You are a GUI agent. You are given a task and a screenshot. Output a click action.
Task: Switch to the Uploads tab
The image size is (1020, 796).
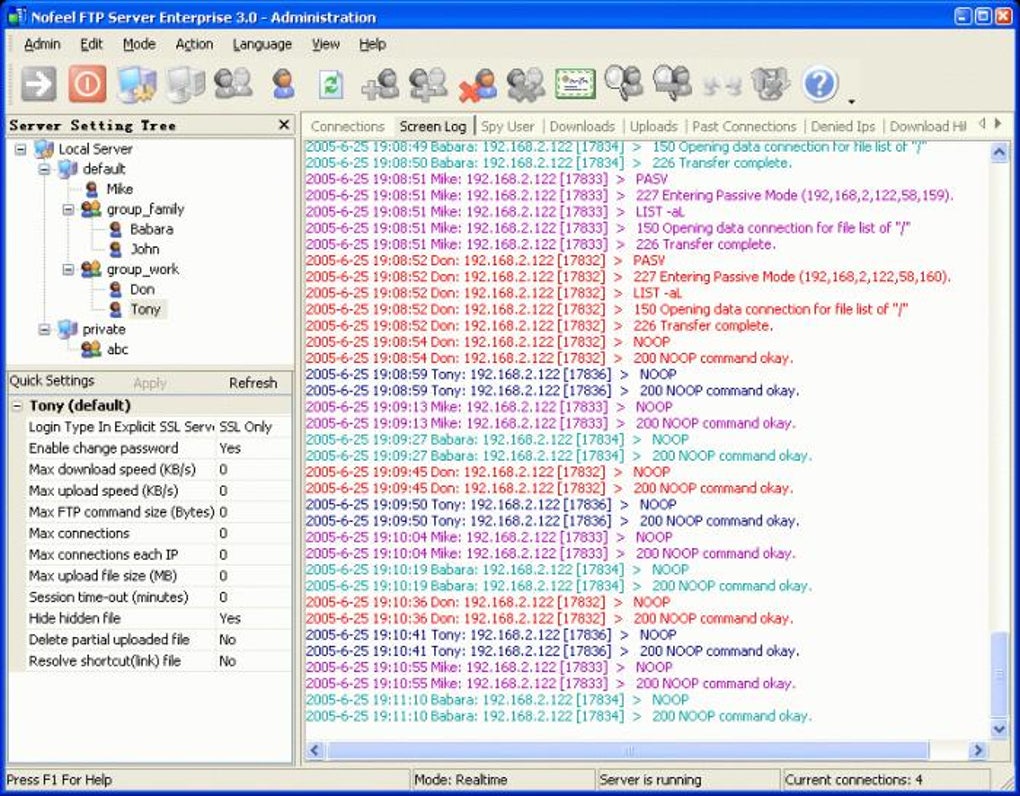653,126
